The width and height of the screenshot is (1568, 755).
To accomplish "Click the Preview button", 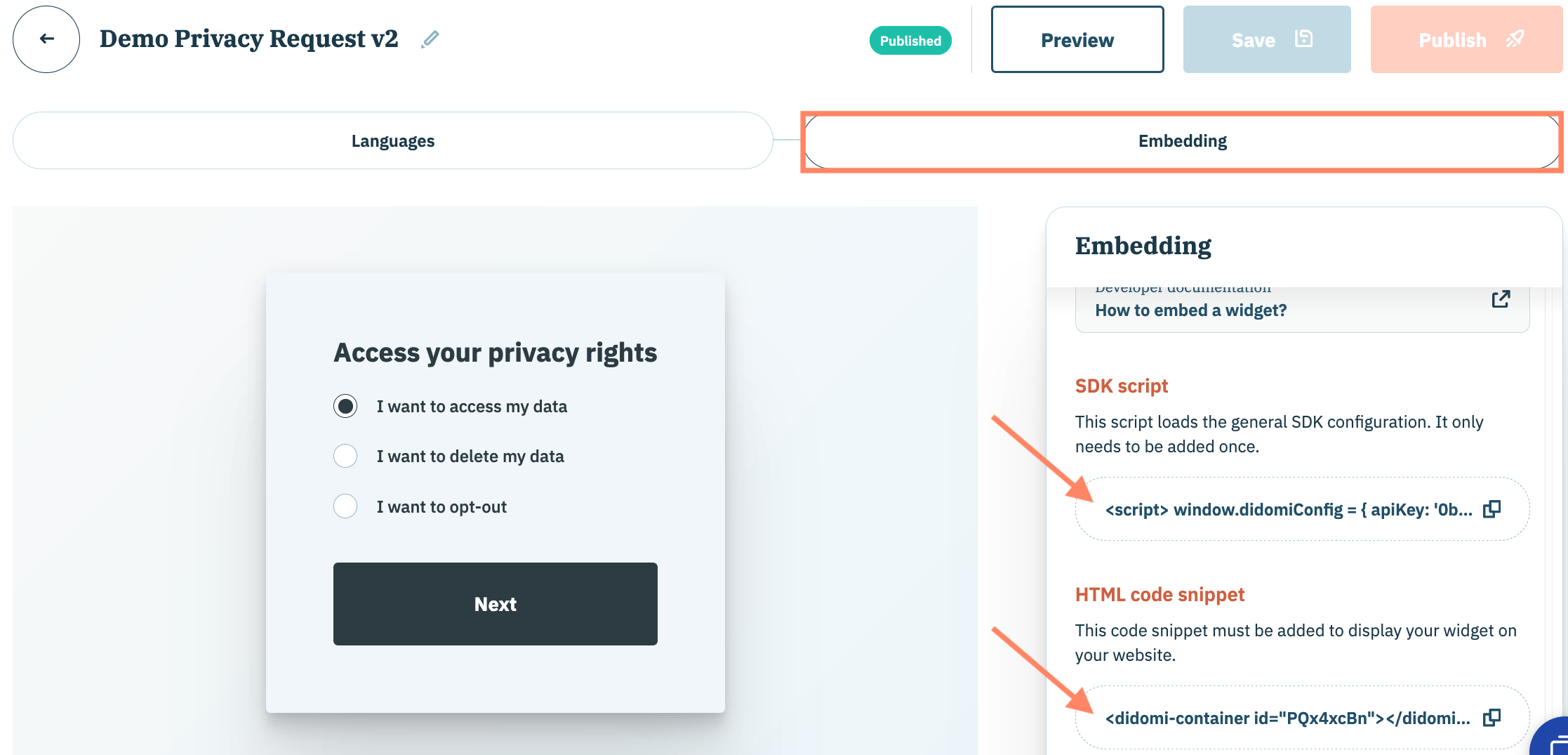I will pyautogui.click(x=1077, y=40).
